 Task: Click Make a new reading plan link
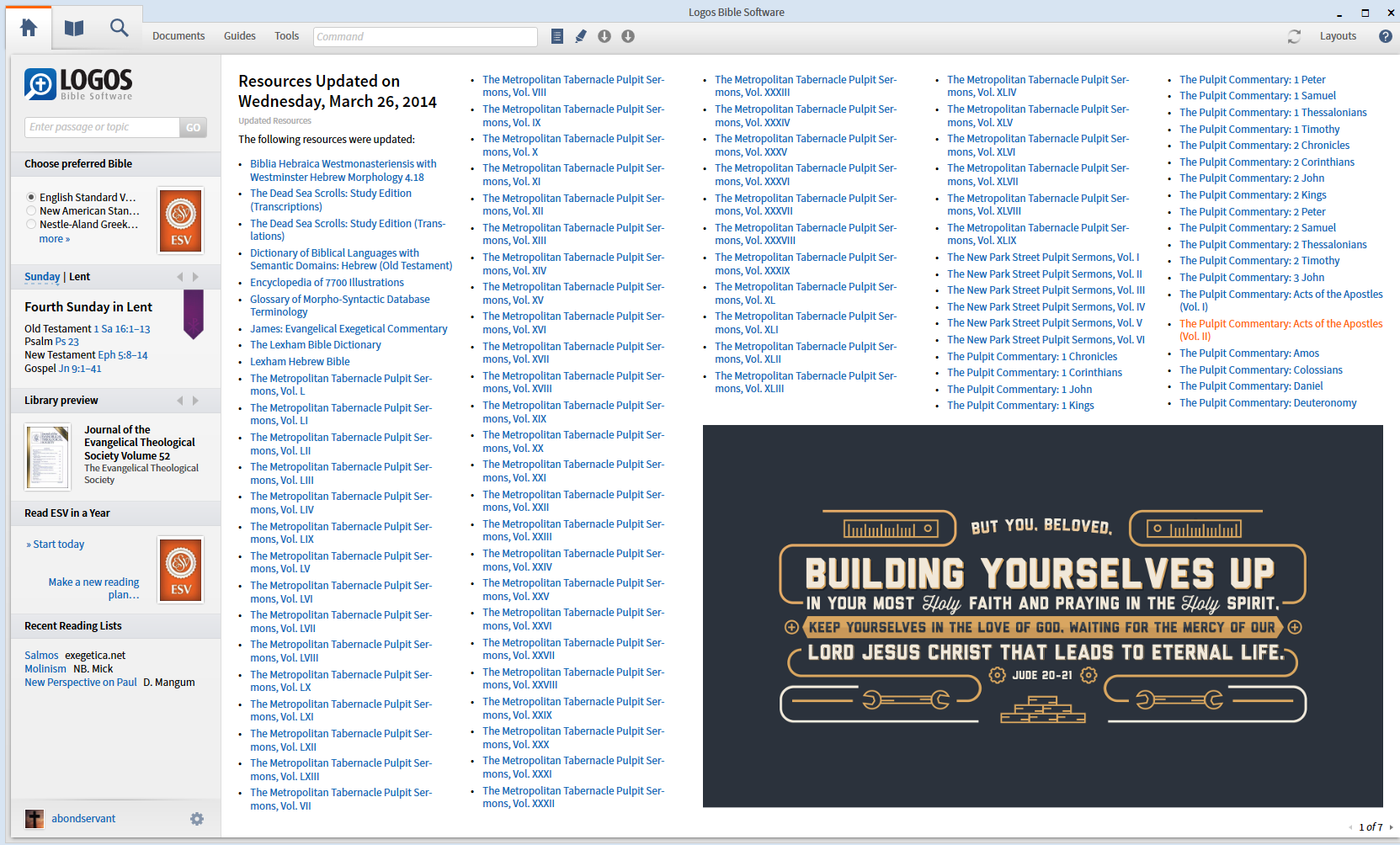(93, 588)
